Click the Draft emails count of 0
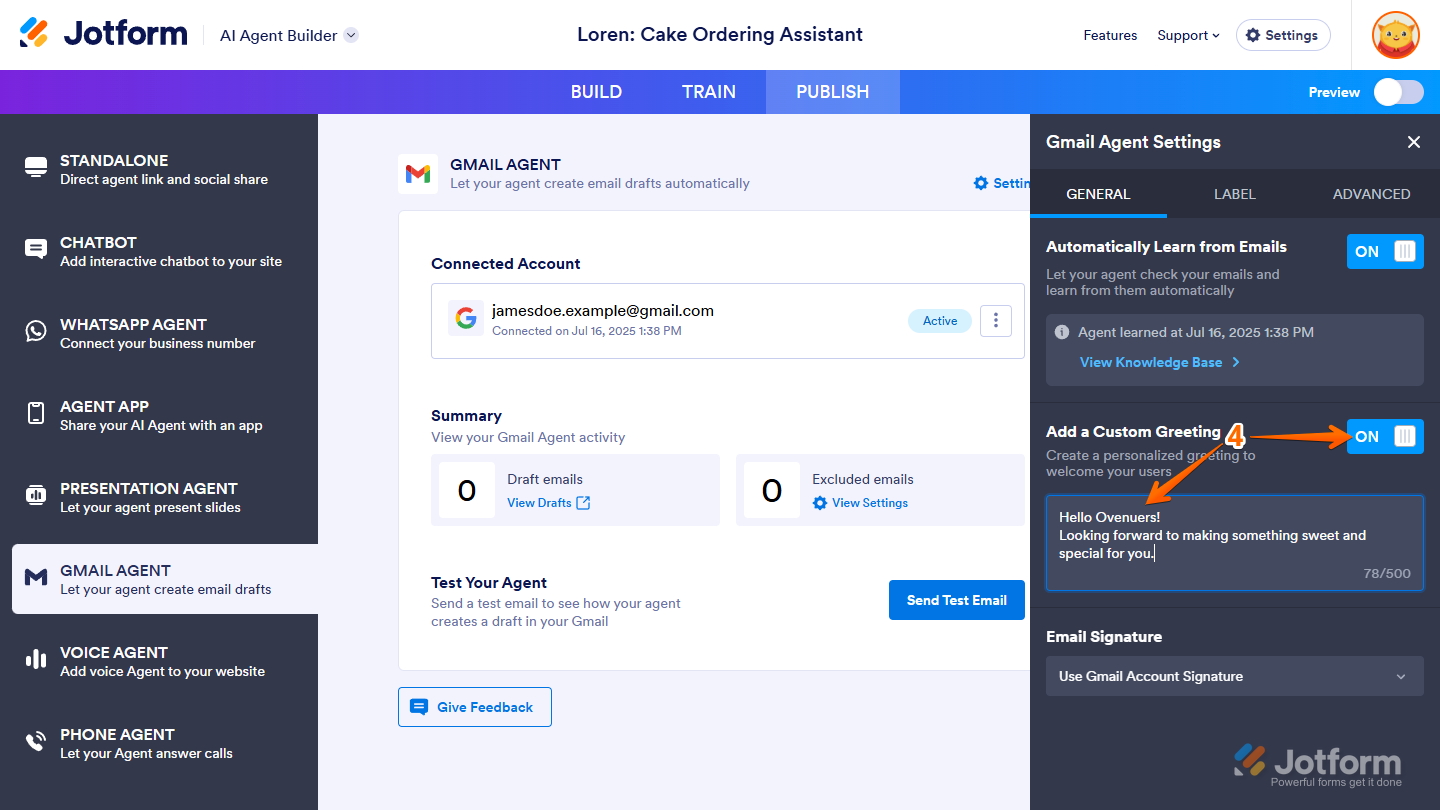 click(467, 490)
